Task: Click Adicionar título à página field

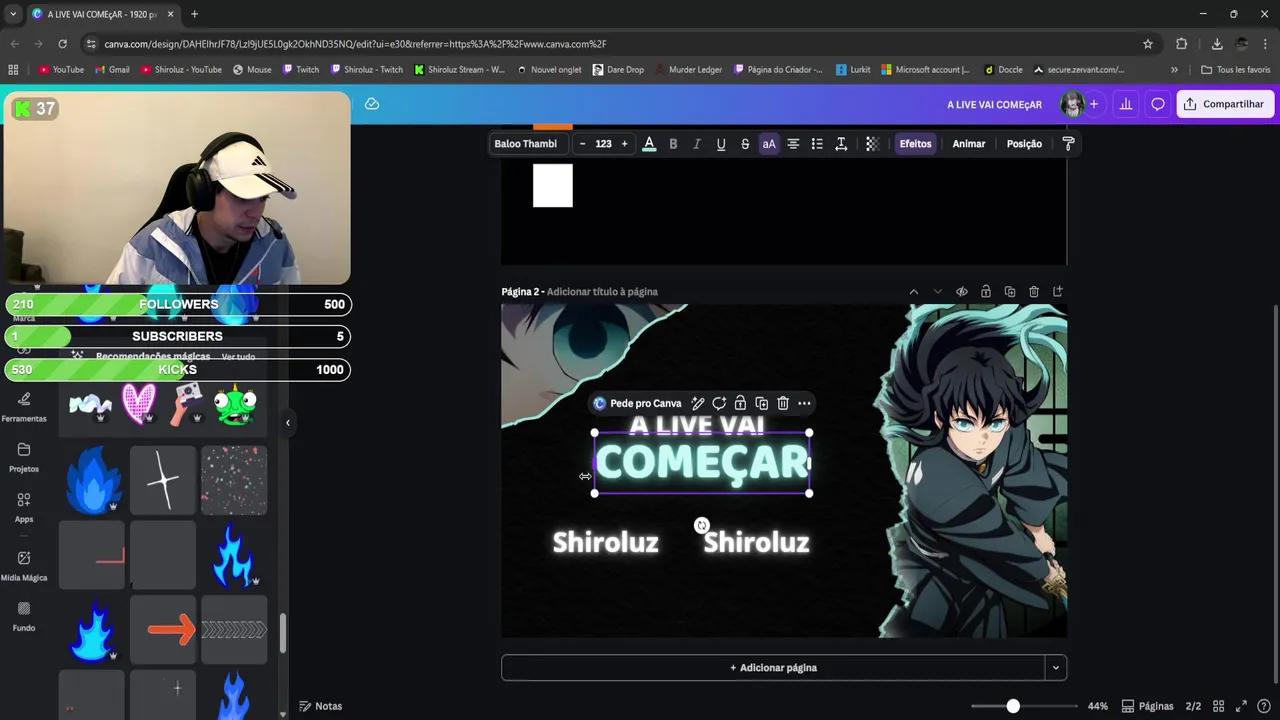Action: 602,292
